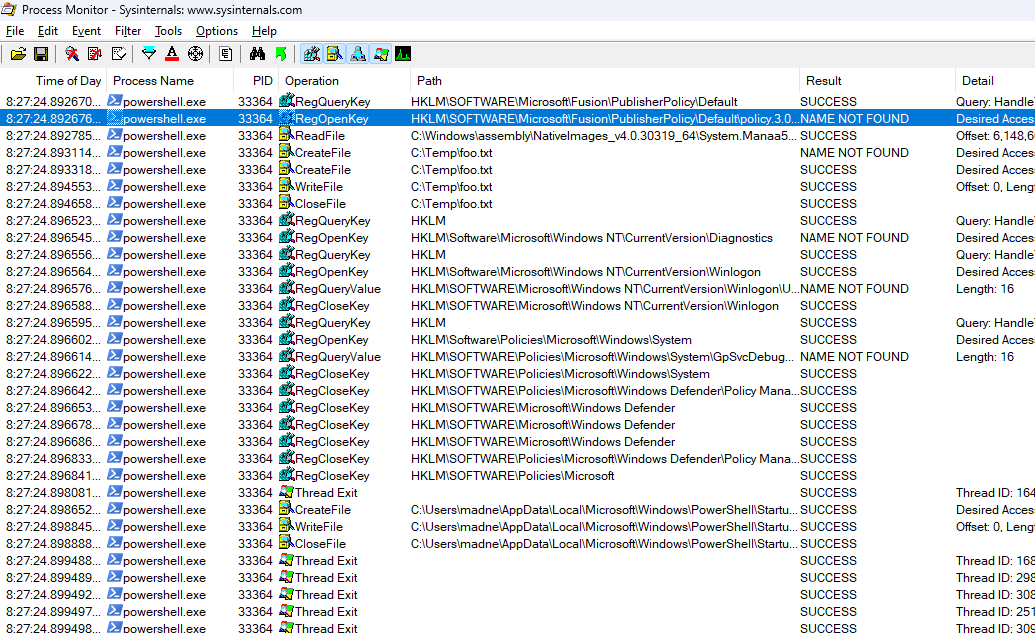Click the green Jump To Object arrow icon
Image resolution: width=1035 pixels, height=633 pixels.
[x=281, y=54]
